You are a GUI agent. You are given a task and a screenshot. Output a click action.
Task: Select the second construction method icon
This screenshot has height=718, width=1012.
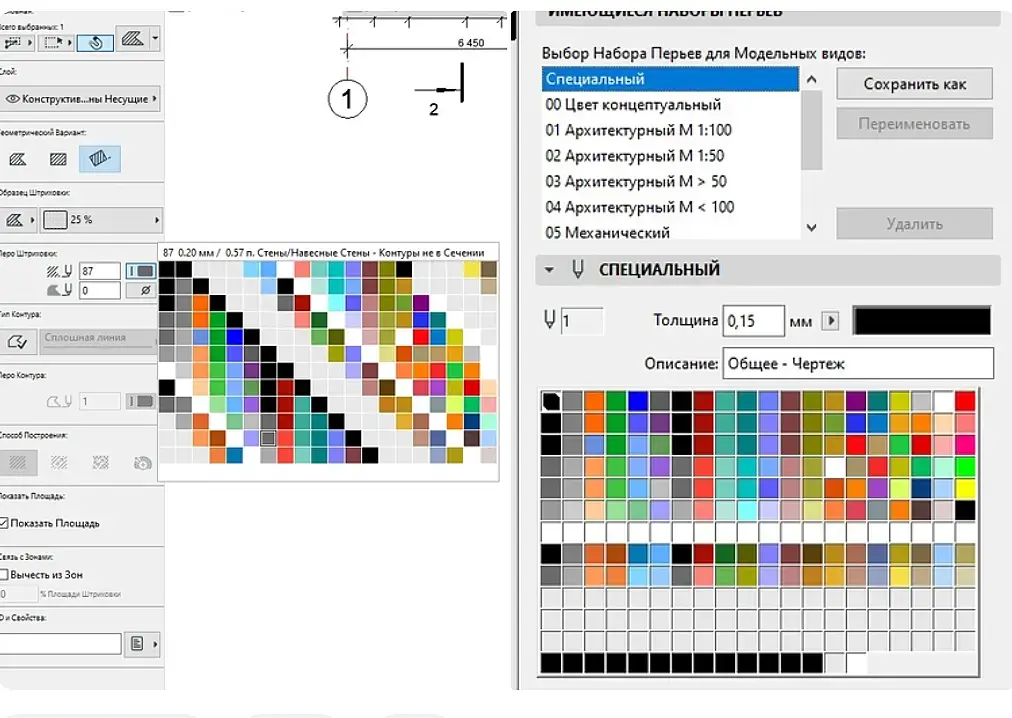pyautogui.click(x=59, y=462)
